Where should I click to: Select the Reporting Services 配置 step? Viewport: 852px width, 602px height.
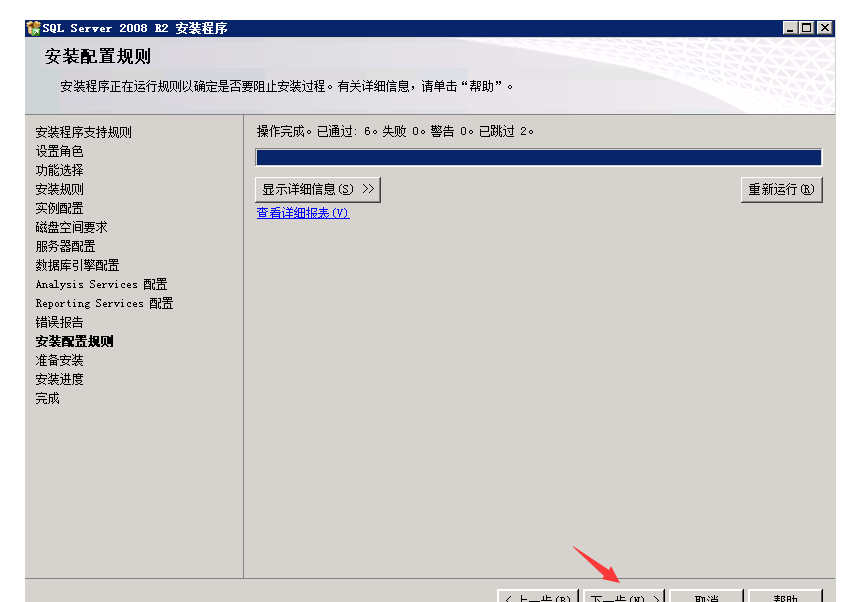104,303
